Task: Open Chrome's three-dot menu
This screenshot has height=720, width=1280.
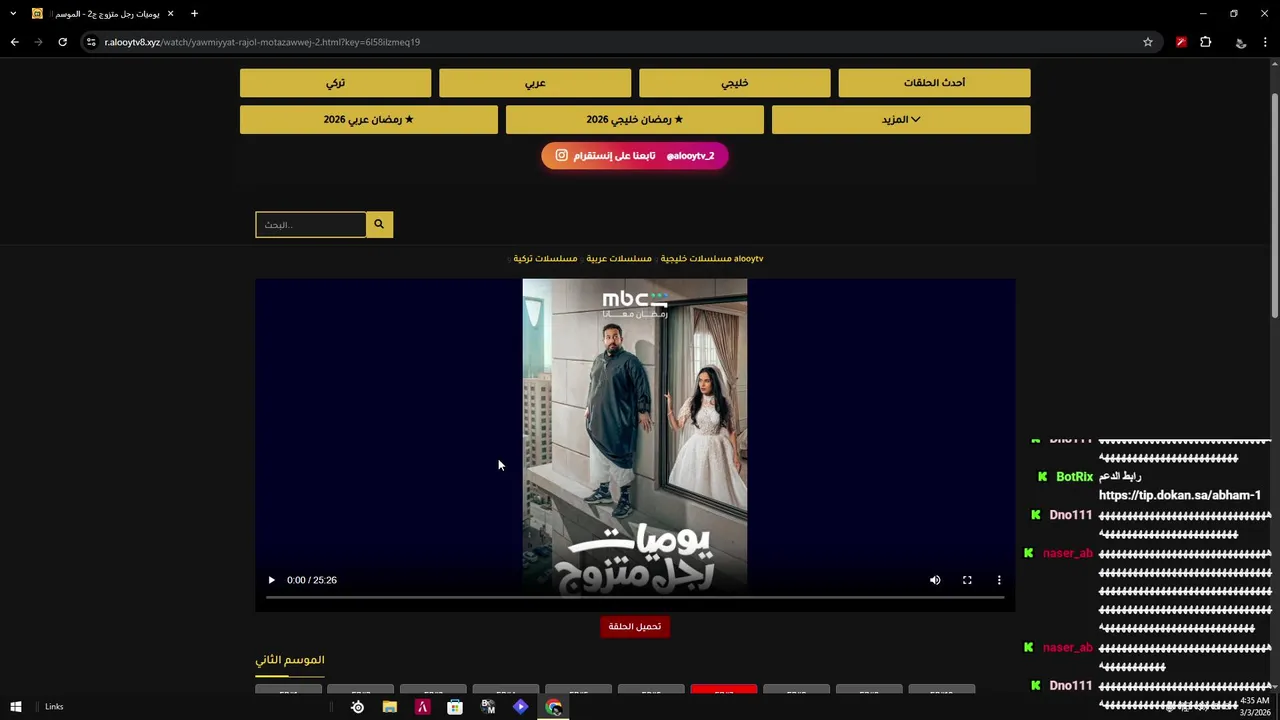Action: coord(1266,42)
